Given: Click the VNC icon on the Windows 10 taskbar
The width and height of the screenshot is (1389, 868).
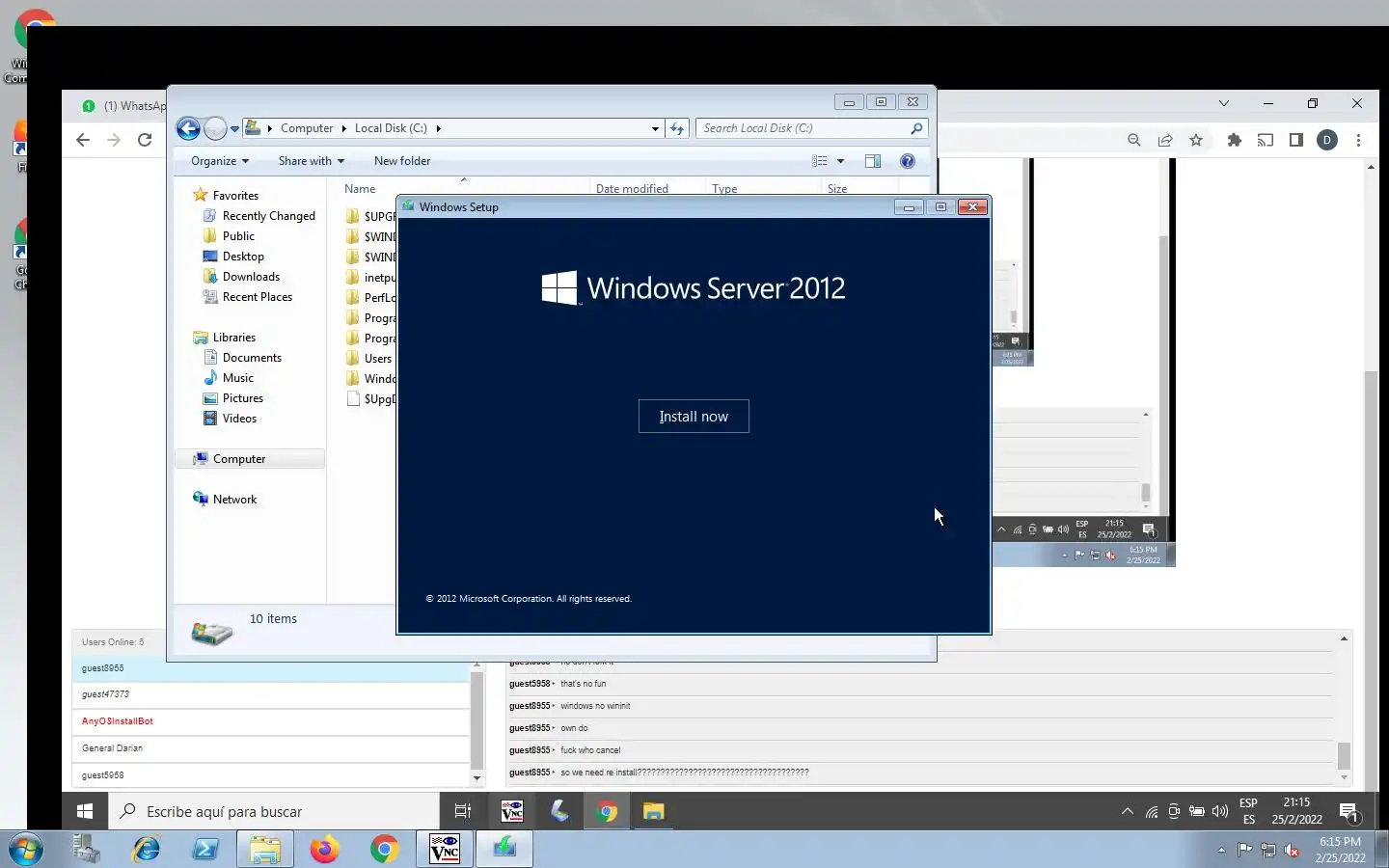Looking at the screenshot, I should point(512,811).
